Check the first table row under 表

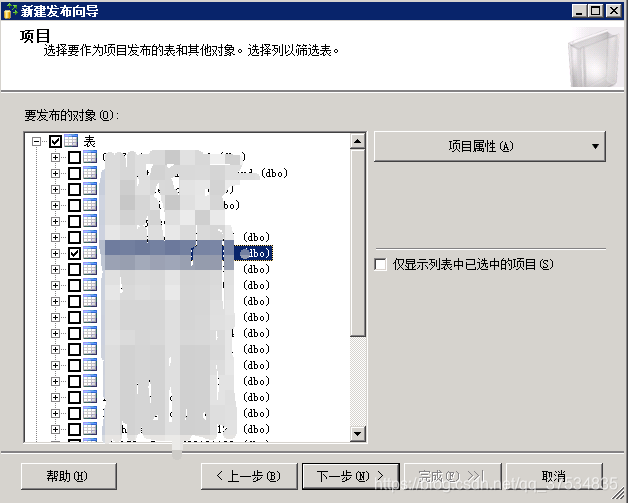[x=74, y=157]
